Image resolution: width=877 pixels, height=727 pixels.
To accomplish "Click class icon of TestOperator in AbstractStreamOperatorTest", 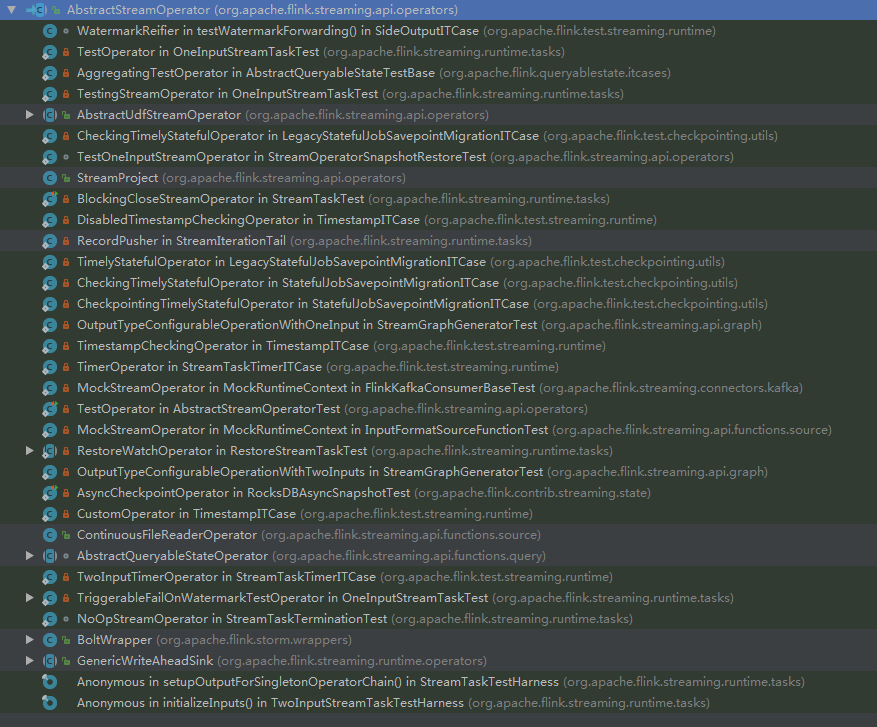I will [50, 409].
